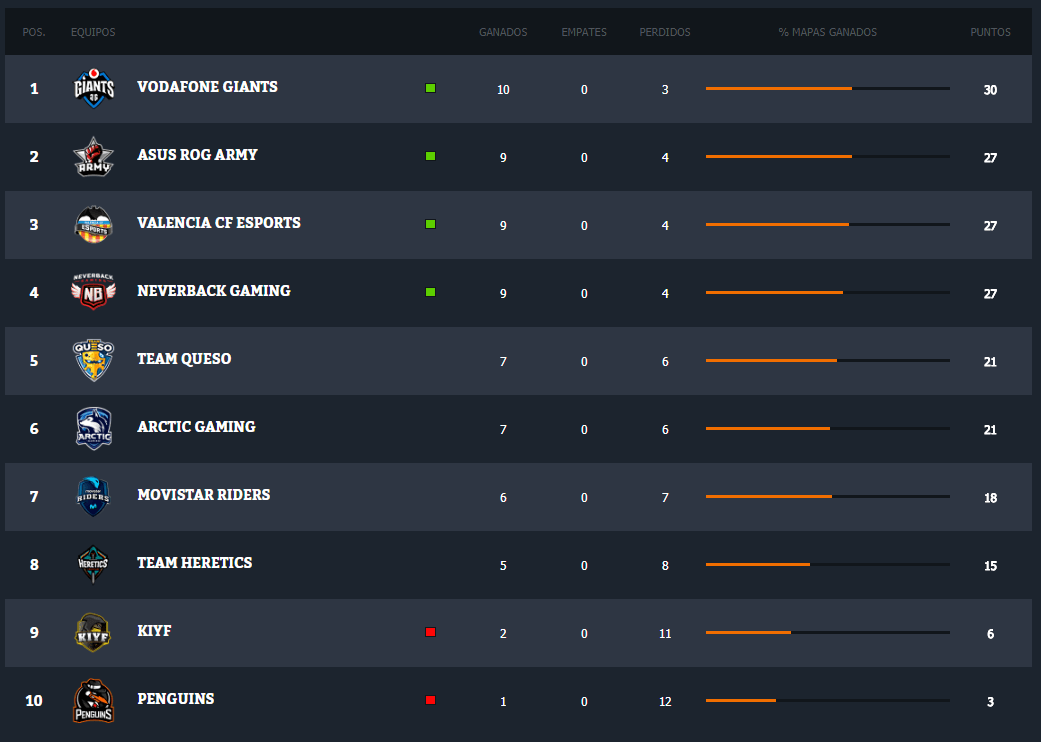Click the Team Queso logo
This screenshot has width=1041, height=742.
[94, 360]
